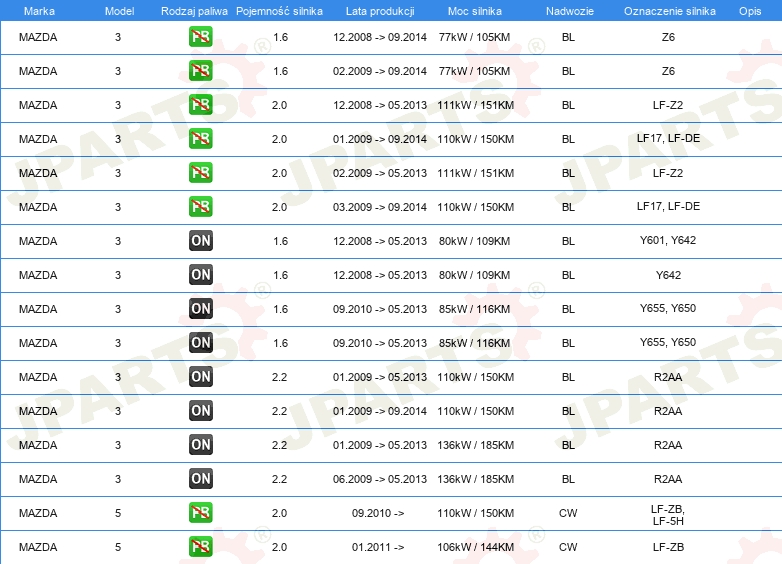
Task: Click the PB icon in the 03.2009 -> 09.2014 row
Action: click(200, 206)
